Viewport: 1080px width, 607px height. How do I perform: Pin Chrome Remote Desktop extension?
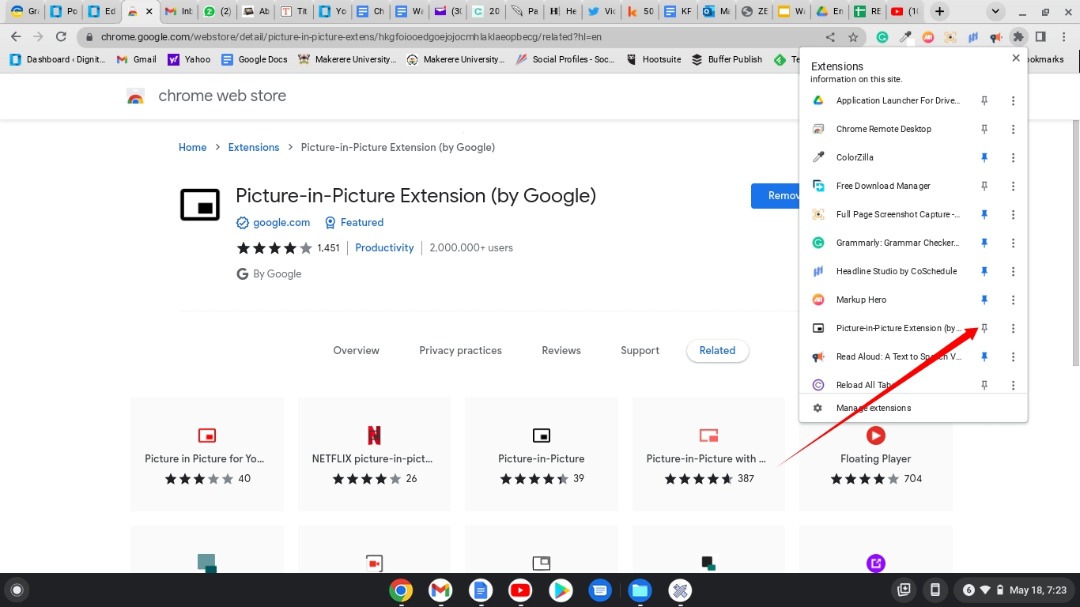tap(984, 129)
